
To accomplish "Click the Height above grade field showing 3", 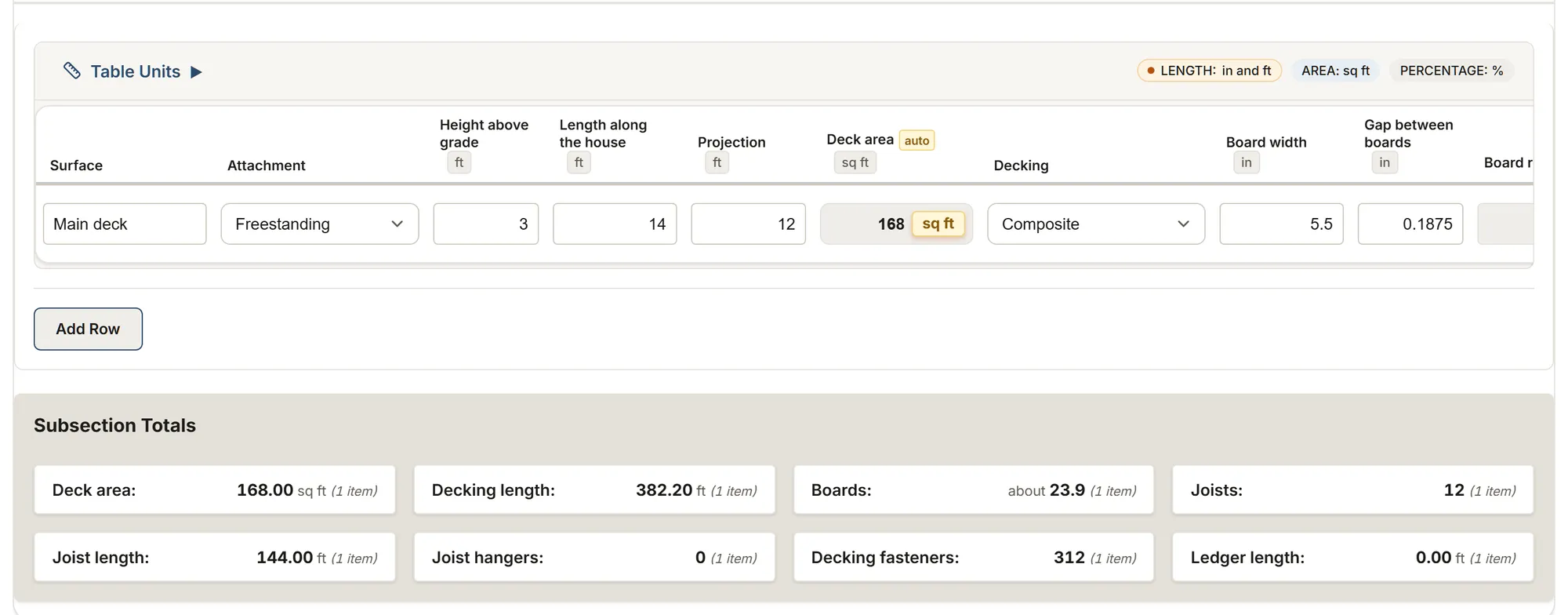I will coord(486,224).
